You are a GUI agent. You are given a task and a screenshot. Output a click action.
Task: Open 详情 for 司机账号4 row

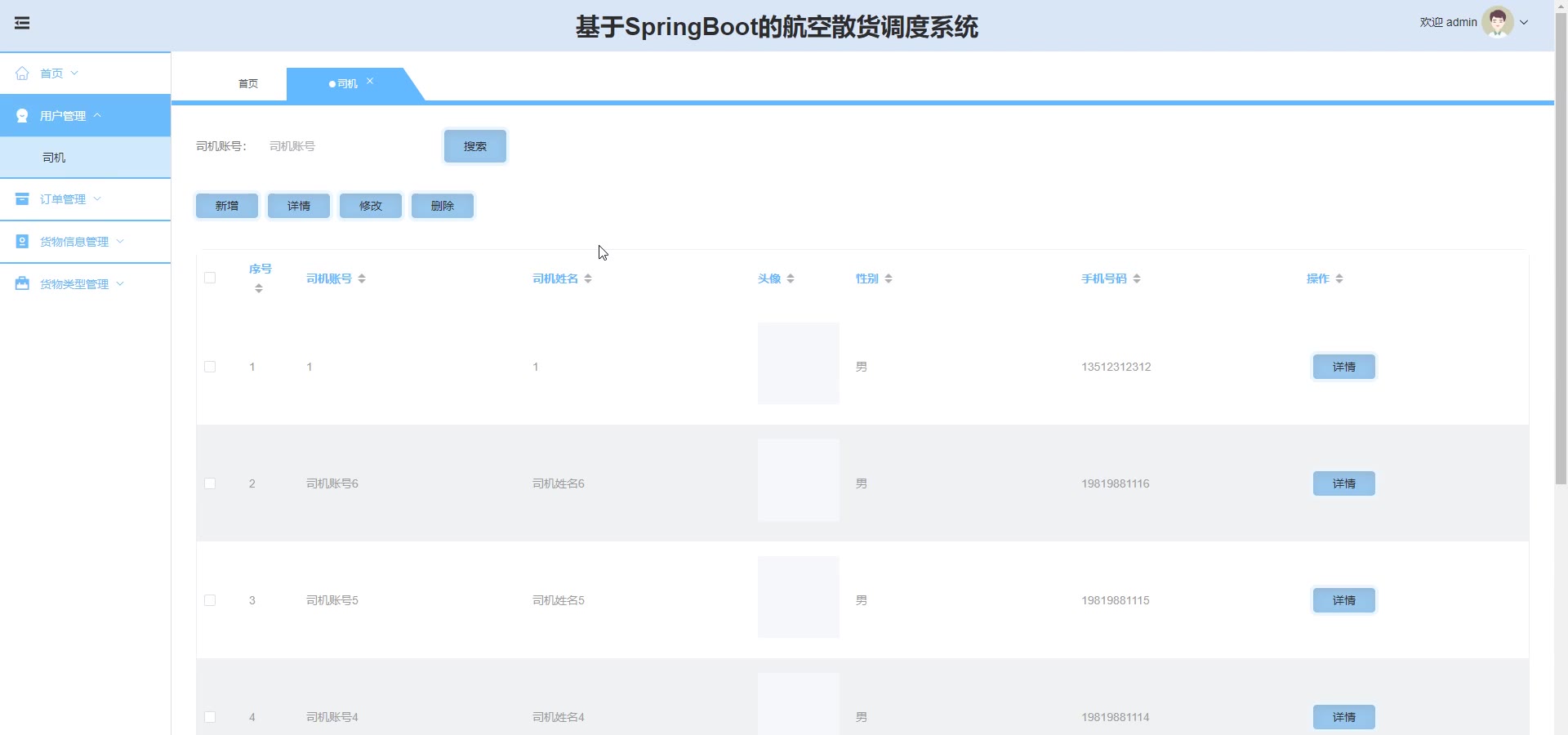(1344, 718)
